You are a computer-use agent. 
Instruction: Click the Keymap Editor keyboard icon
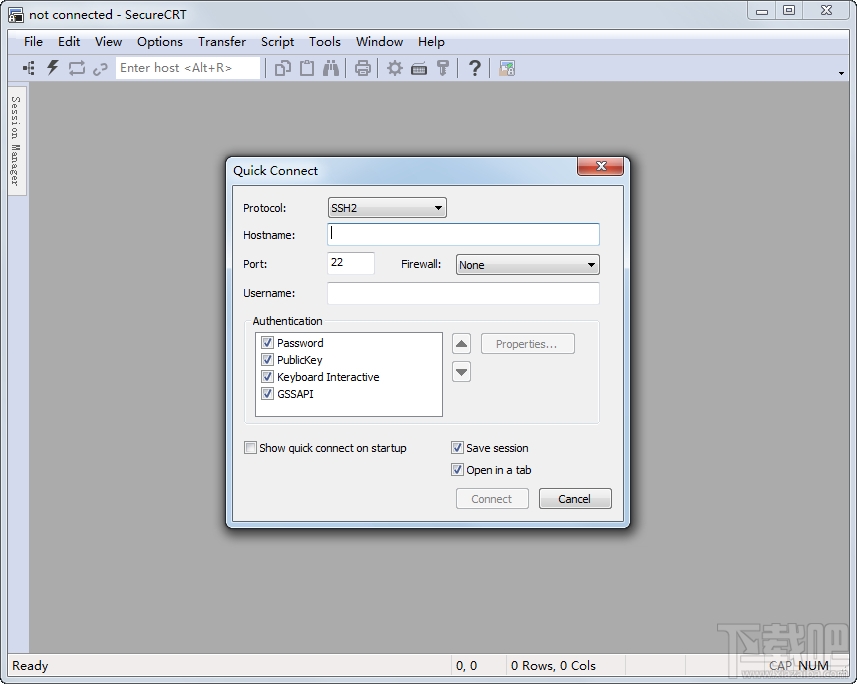tap(419, 68)
